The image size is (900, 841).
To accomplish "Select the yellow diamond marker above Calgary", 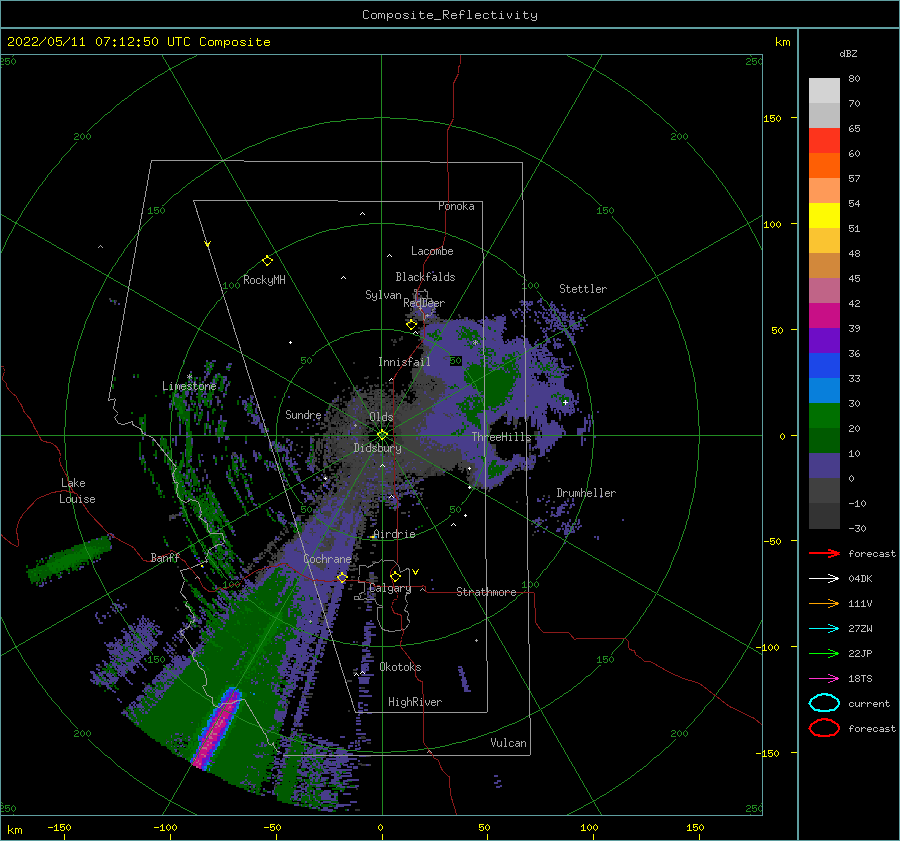I will (395, 576).
